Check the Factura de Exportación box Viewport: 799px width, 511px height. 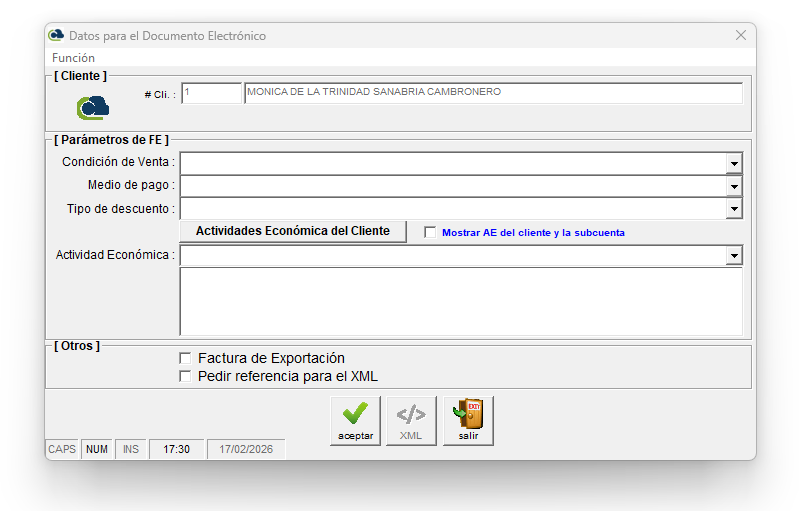(x=185, y=358)
